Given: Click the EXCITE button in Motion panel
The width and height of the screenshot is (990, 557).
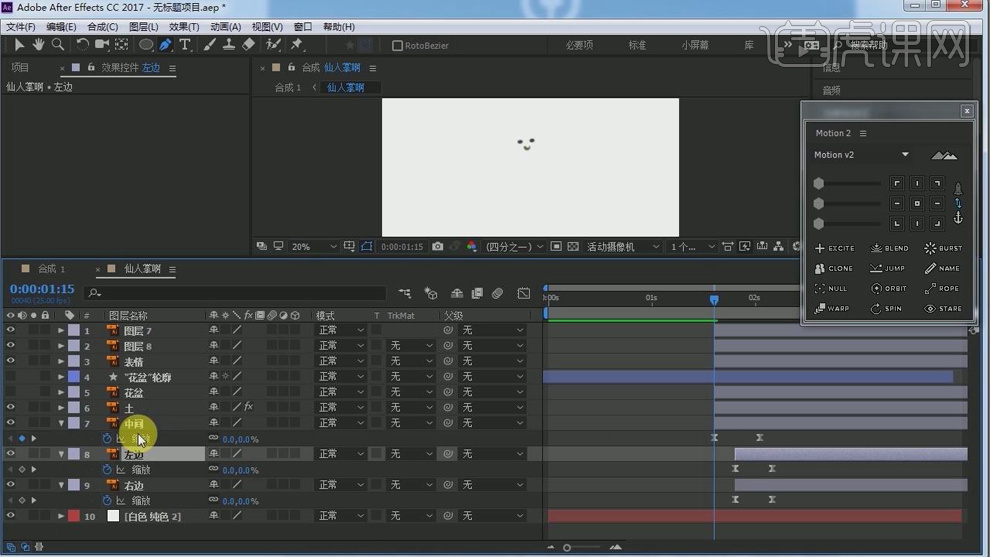Looking at the screenshot, I should click(835, 248).
